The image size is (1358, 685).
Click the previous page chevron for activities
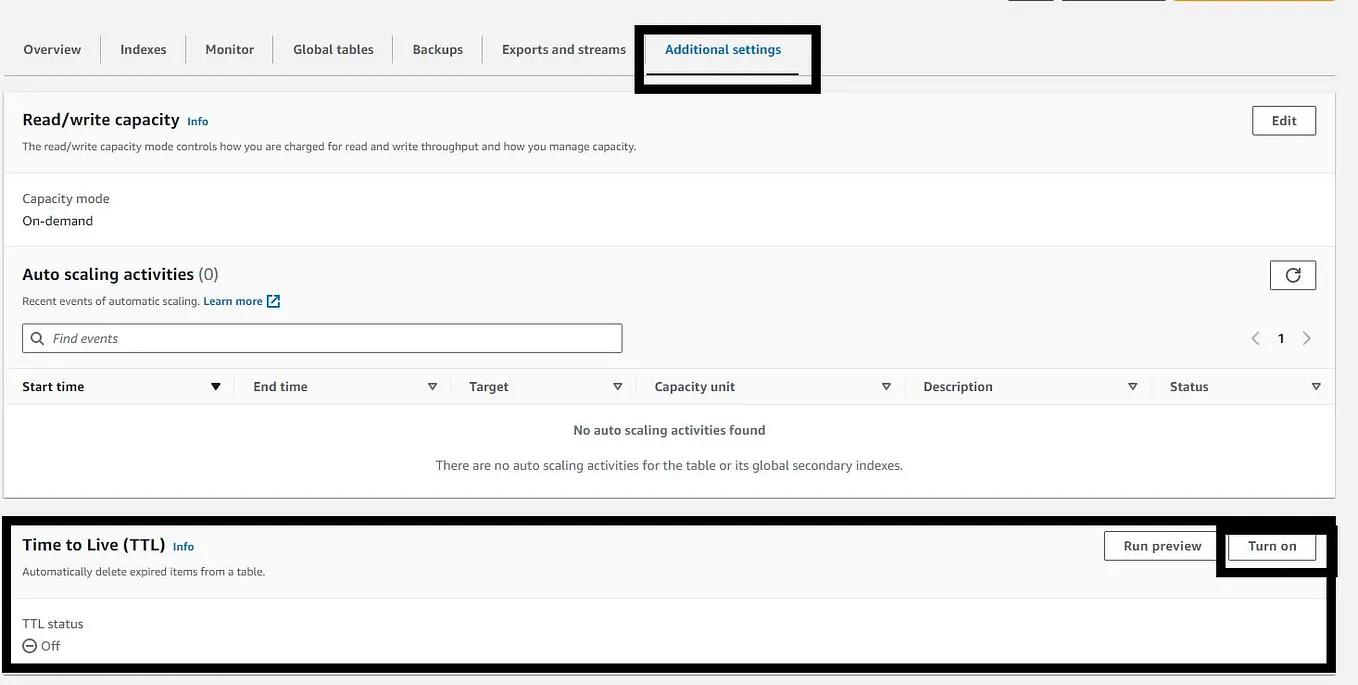(x=1255, y=338)
